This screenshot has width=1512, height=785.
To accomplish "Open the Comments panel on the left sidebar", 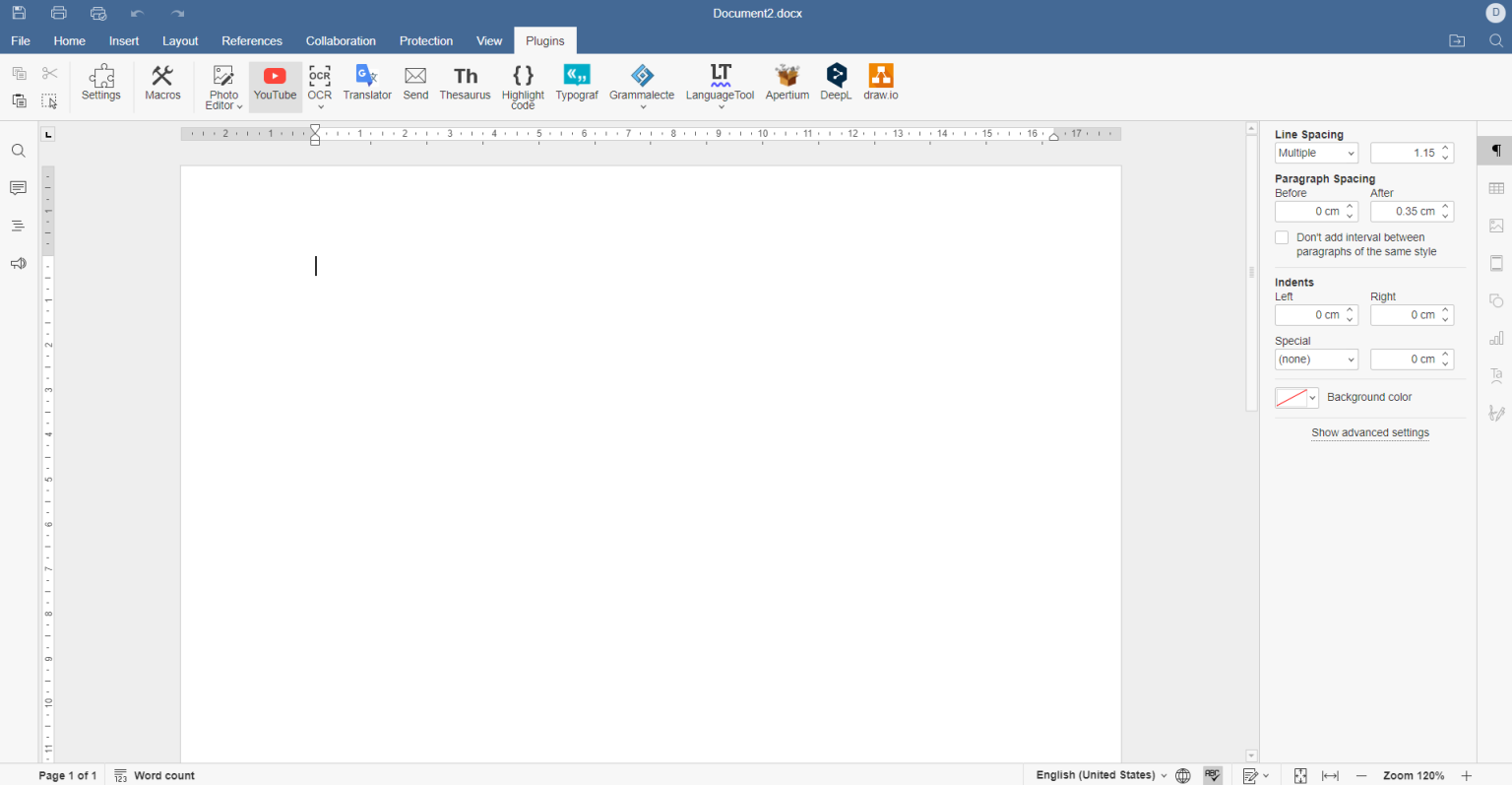I will point(18,187).
